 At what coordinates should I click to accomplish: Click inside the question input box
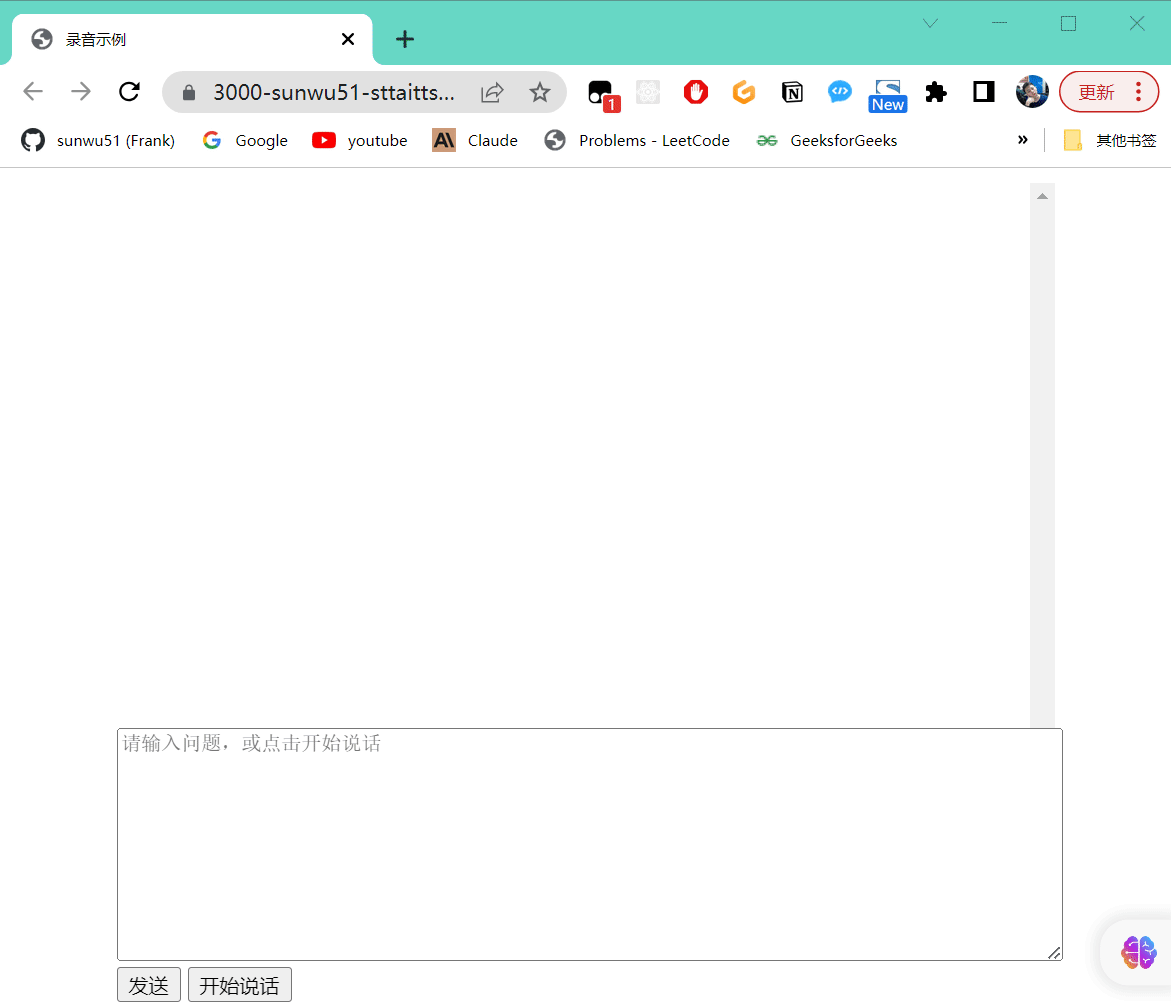(590, 845)
